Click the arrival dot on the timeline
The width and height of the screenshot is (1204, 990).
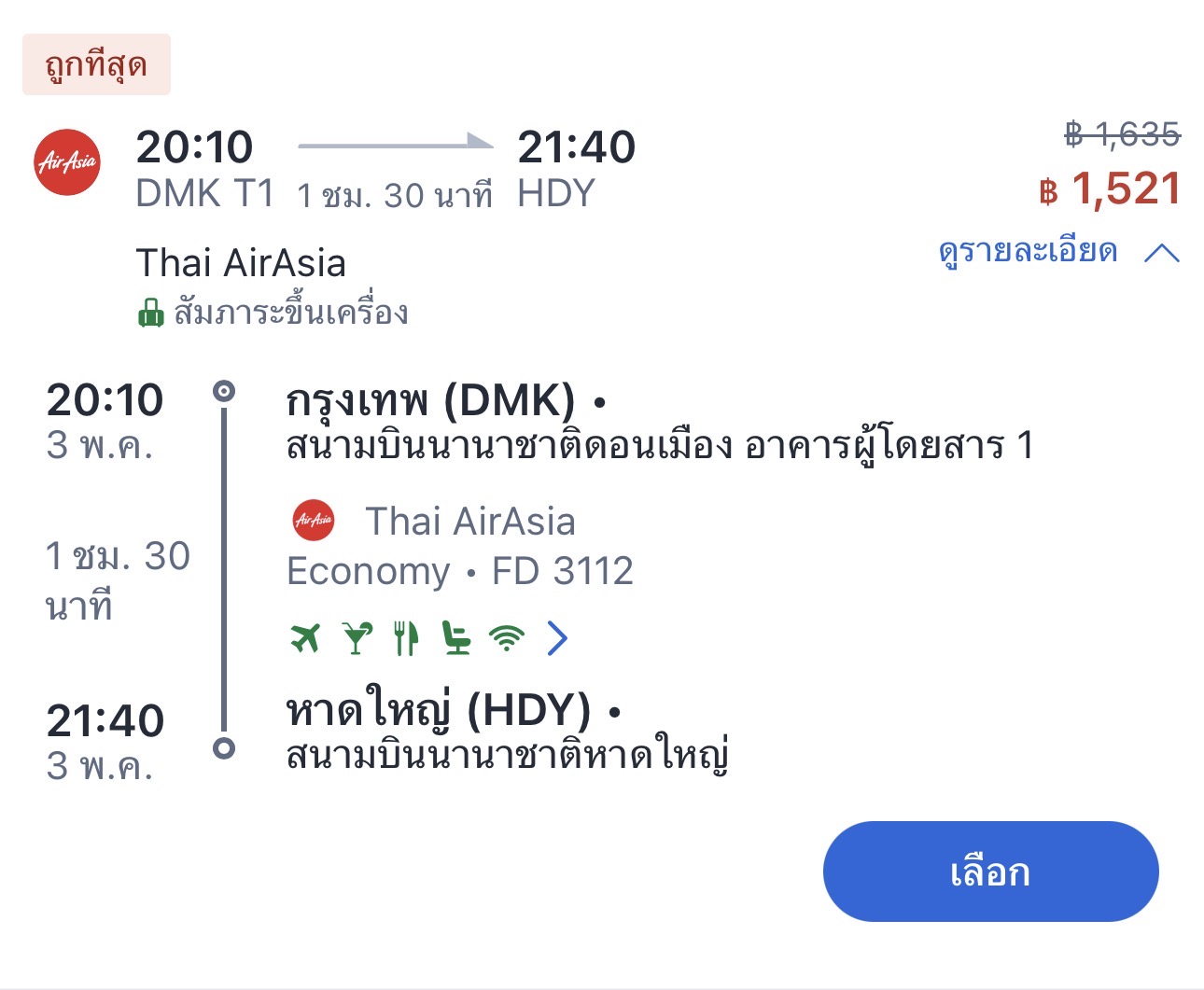pyautogui.click(x=224, y=747)
